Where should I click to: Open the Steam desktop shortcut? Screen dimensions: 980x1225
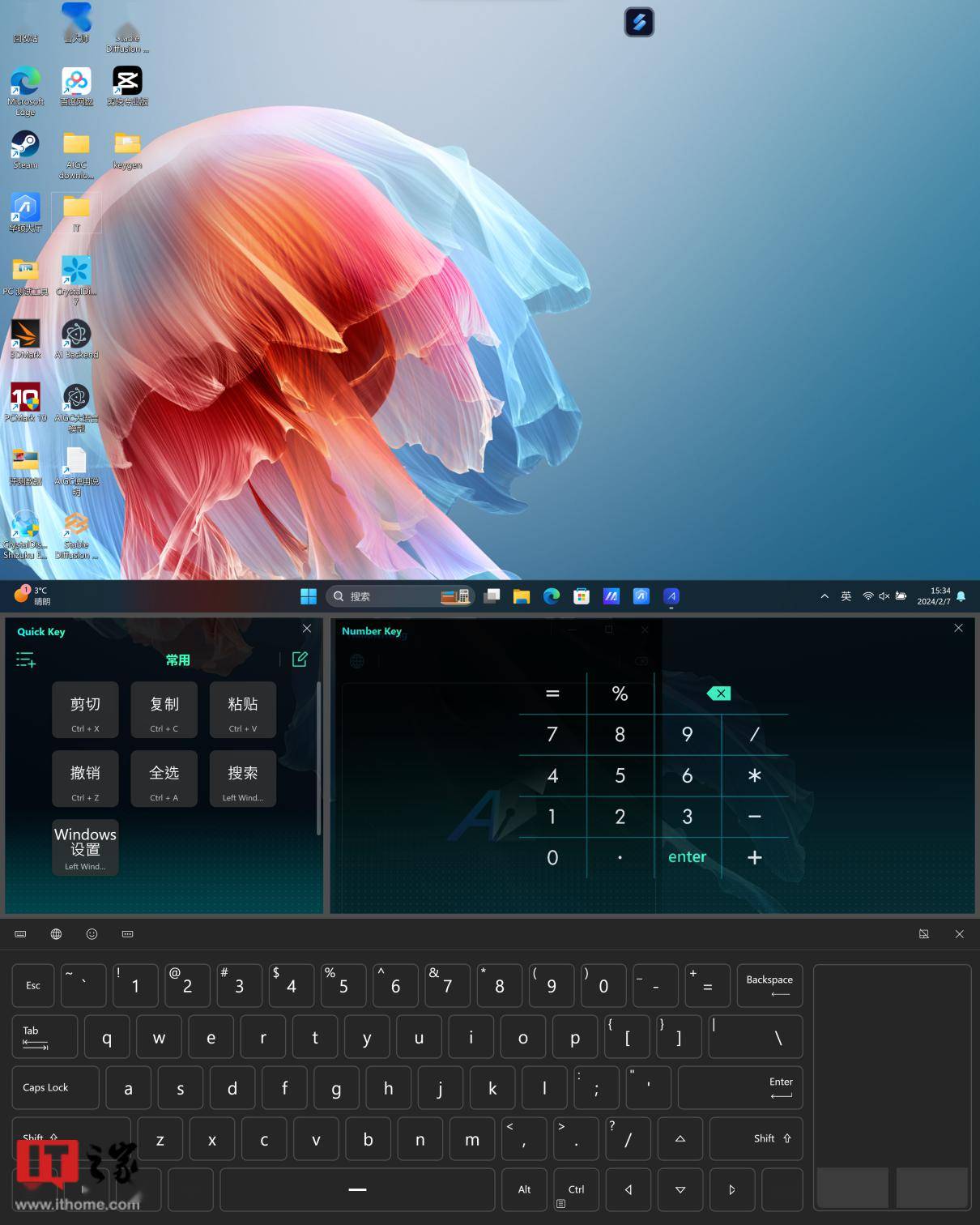(x=25, y=150)
